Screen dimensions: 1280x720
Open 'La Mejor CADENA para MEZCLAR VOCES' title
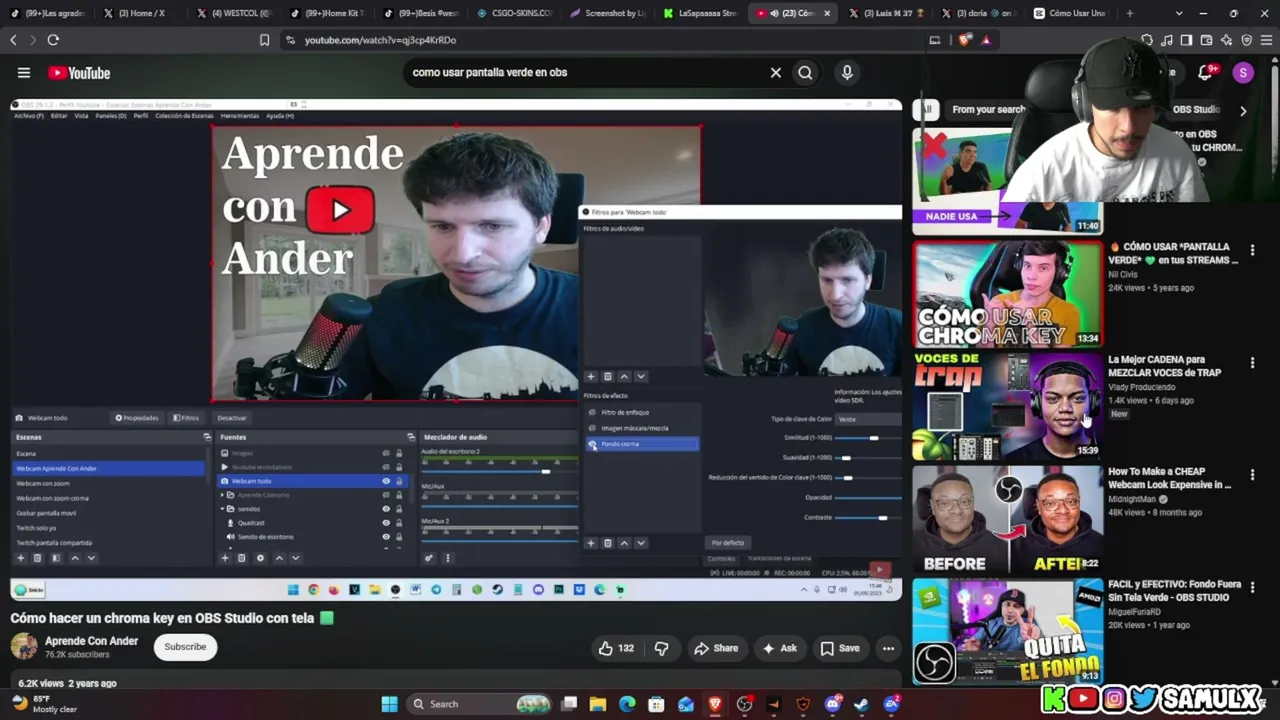pyautogui.click(x=1165, y=366)
